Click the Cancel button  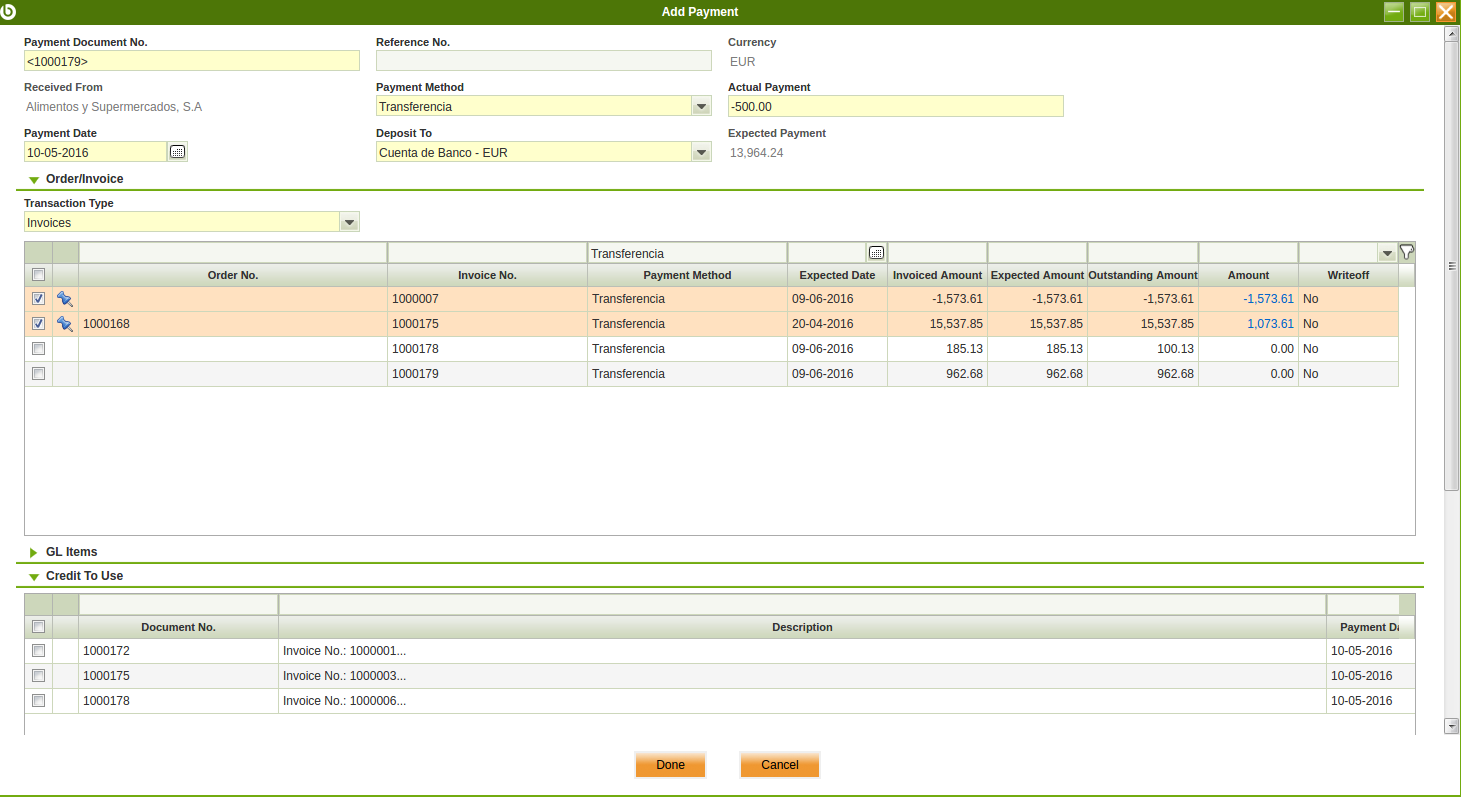779,765
